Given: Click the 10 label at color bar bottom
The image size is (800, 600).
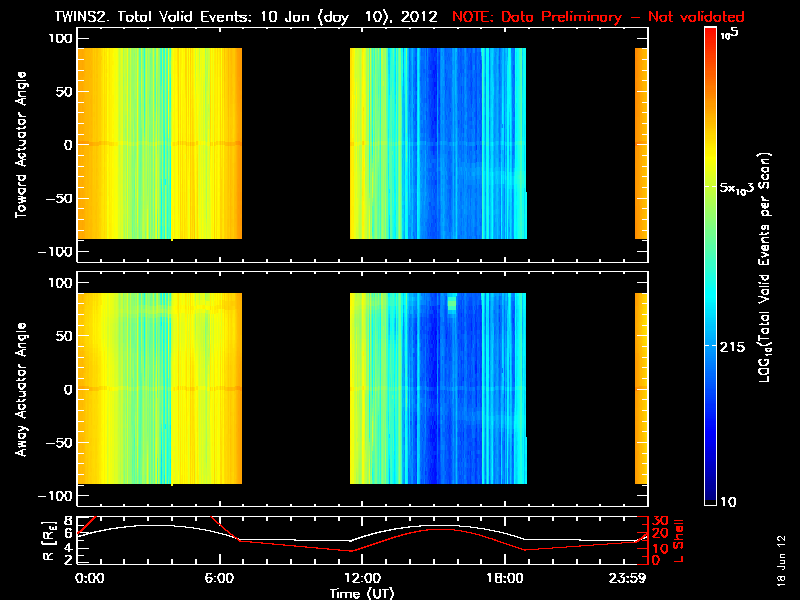Looking at the screenshot, I should pos(728,502).
